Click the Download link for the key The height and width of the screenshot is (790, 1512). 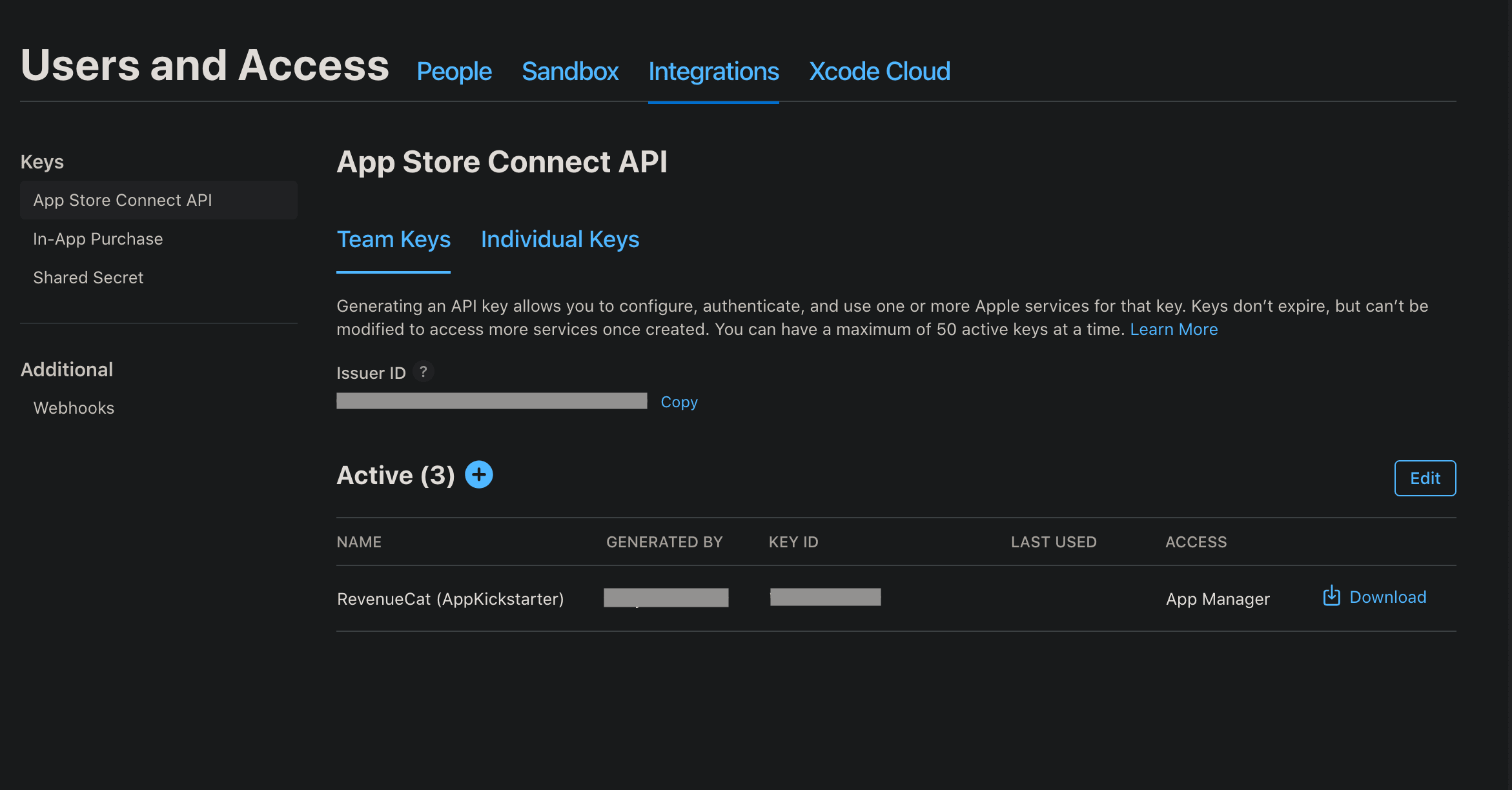[1388, 596]
